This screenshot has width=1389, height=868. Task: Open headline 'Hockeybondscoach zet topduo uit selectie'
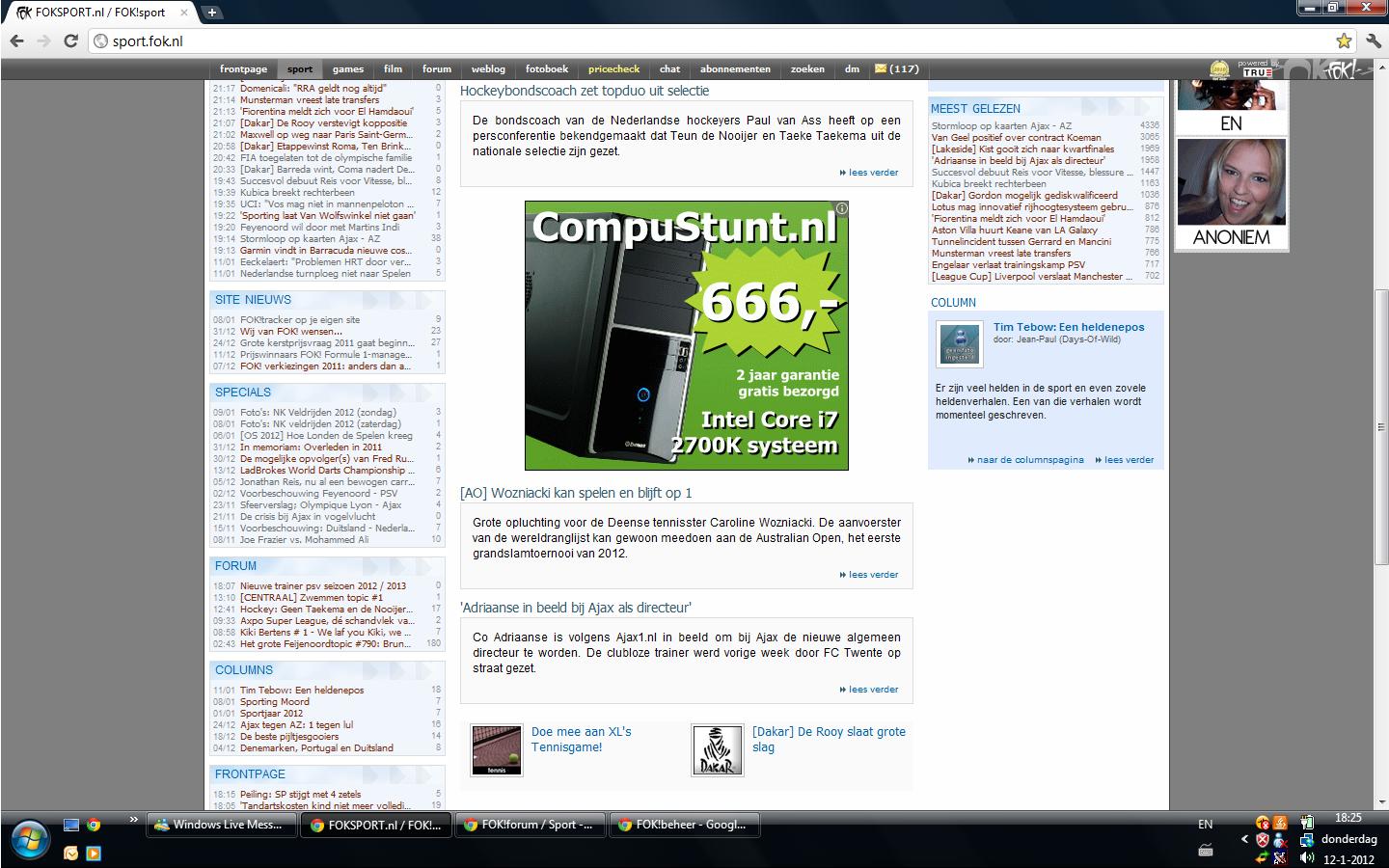(585, 91)
